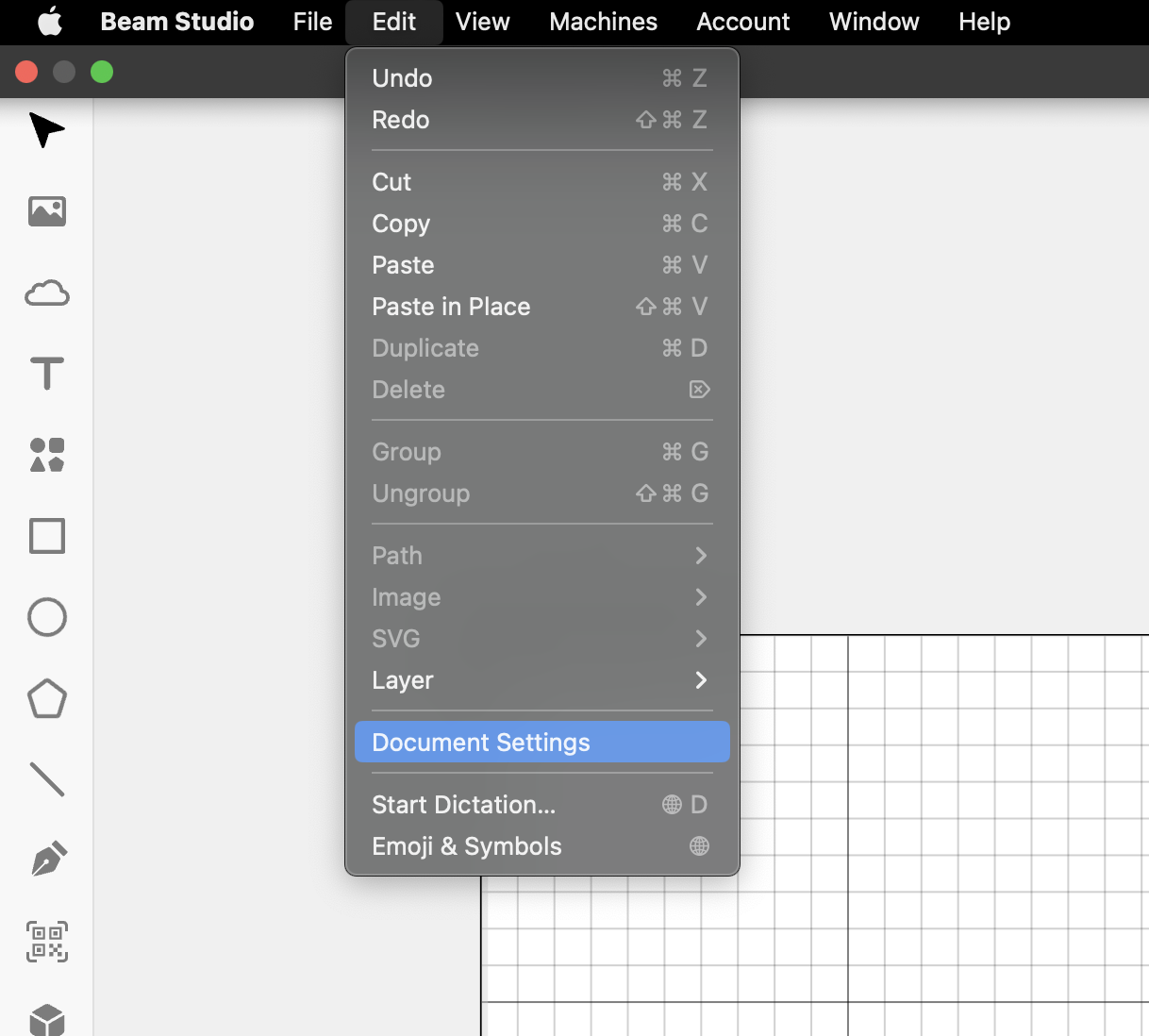Viewport: 1149px width, 1036px height.
Task: Open the shapes elements library
Action: (x=46, y=455)
